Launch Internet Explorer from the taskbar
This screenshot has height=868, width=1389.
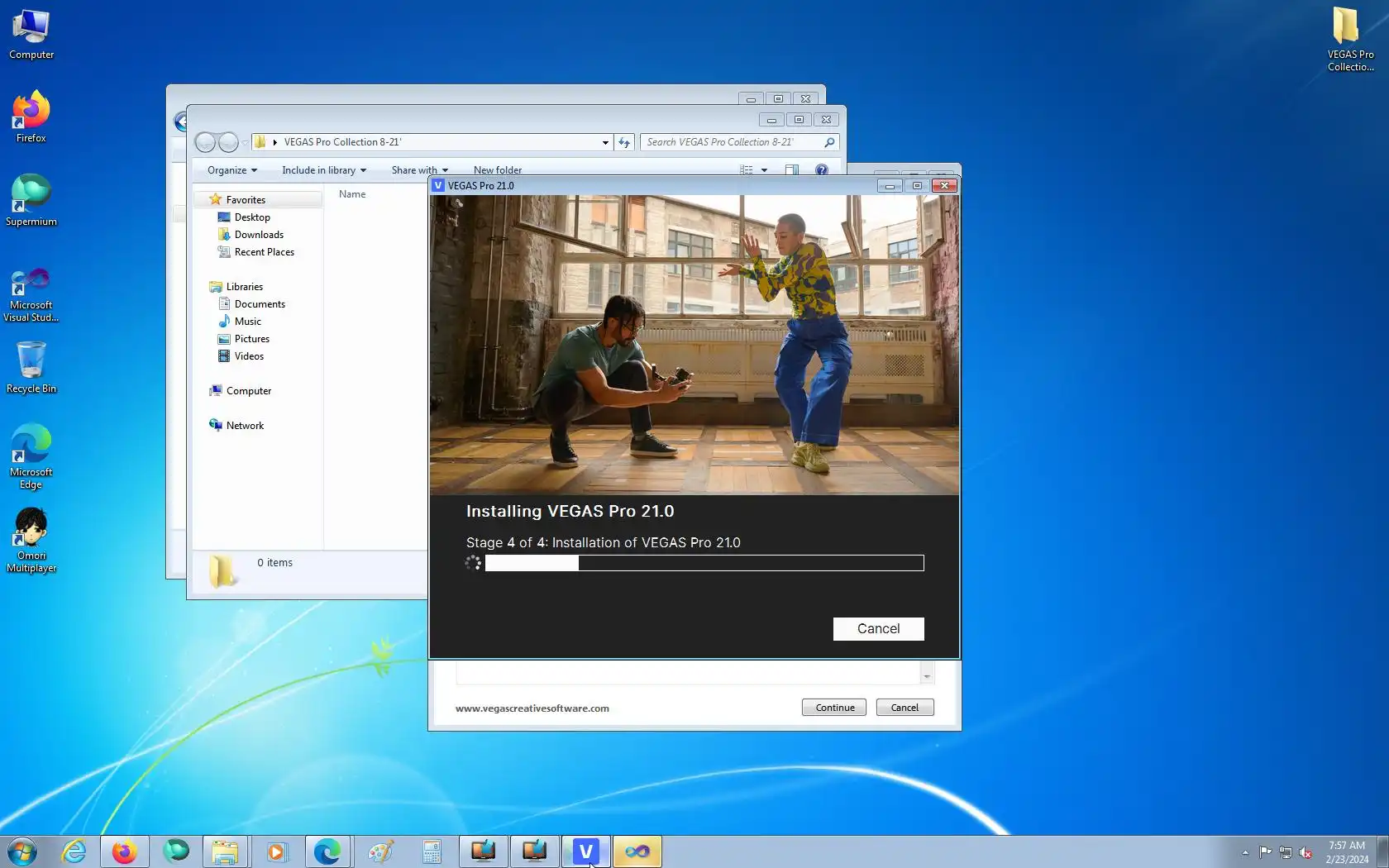74,851
